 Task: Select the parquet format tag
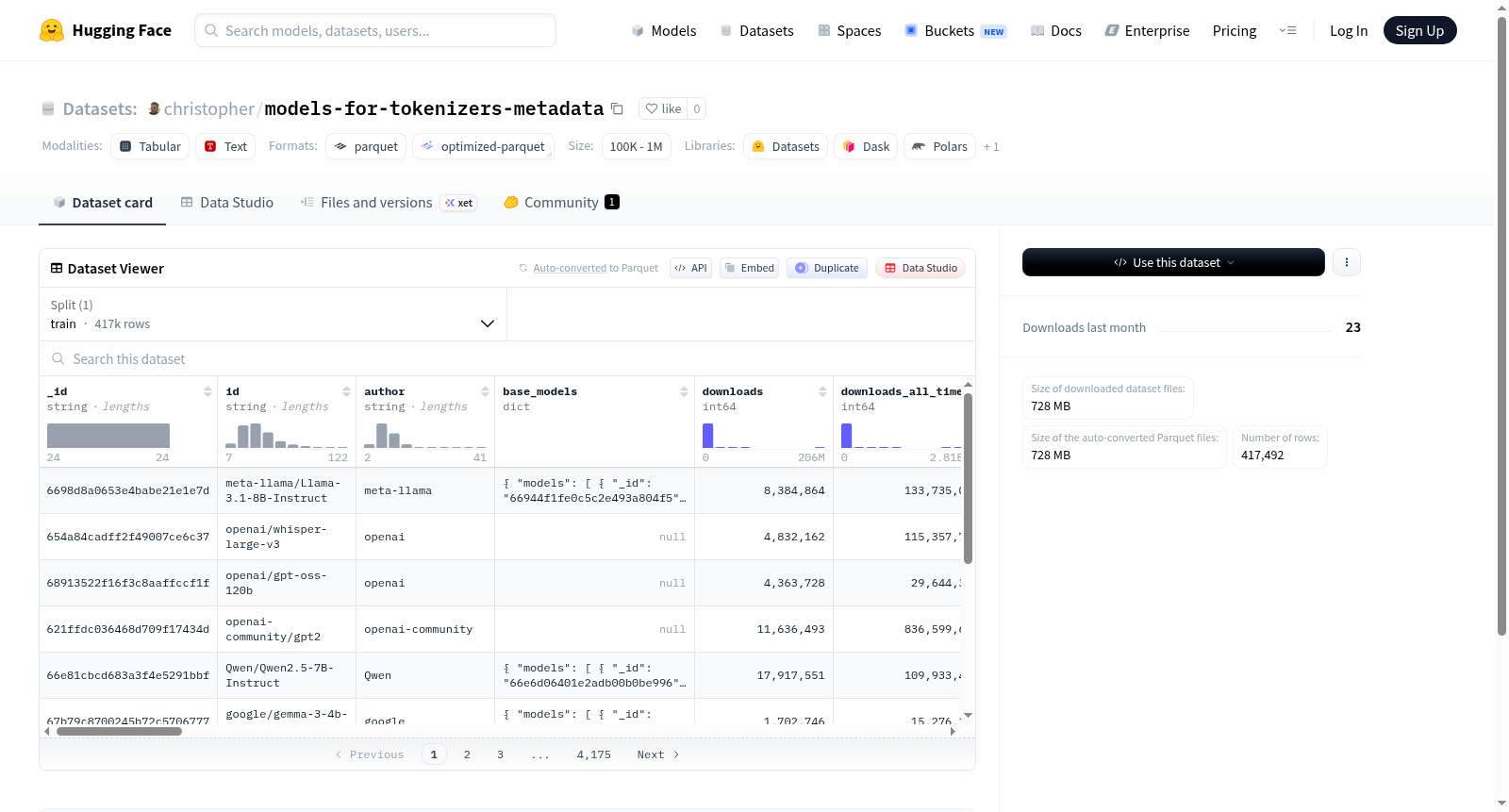366,146
